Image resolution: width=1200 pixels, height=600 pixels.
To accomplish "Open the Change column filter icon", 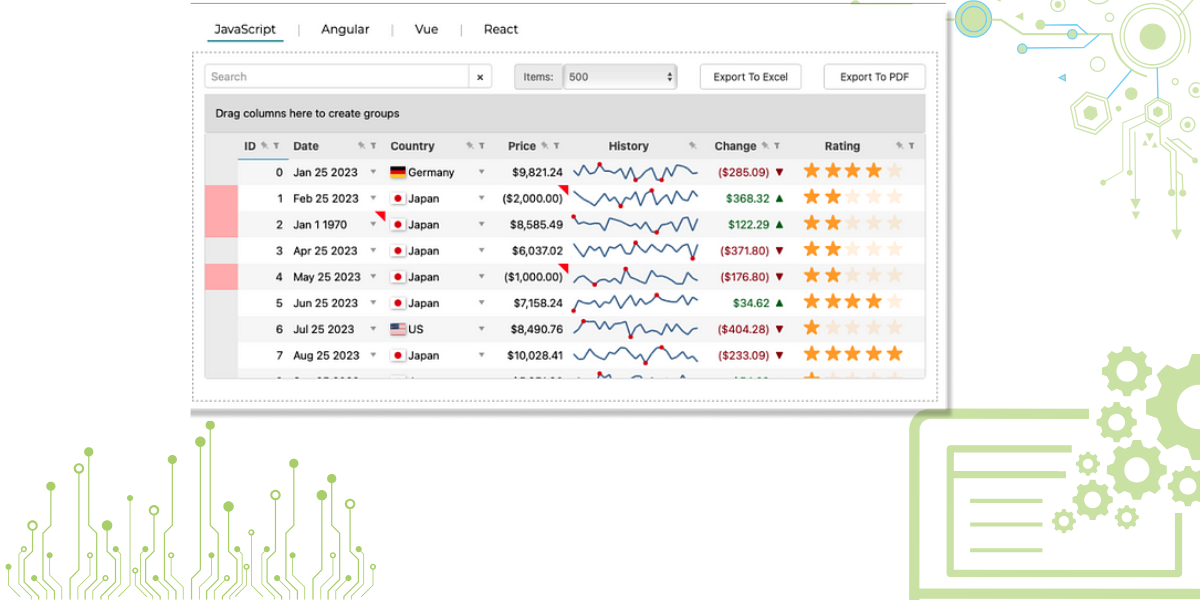I will (x=777, y=146).
